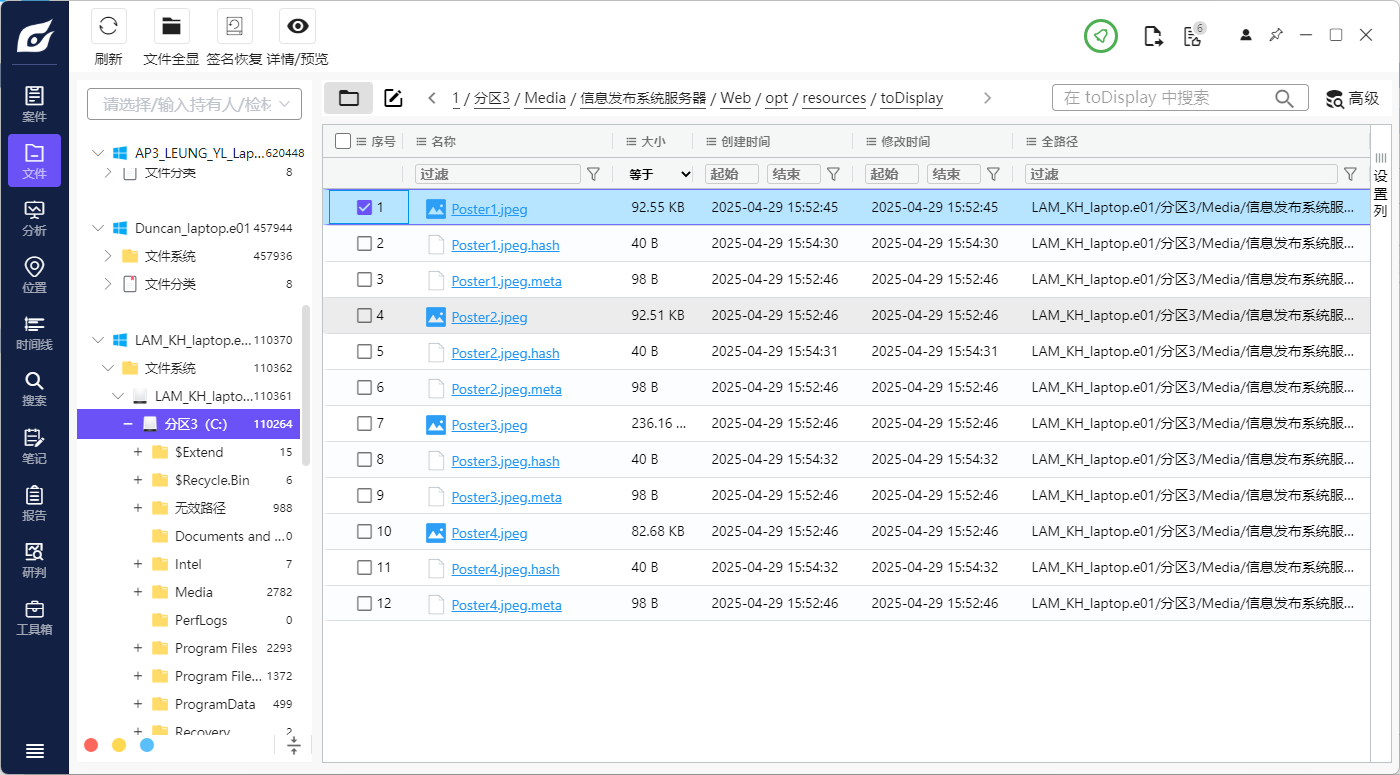This screenshot has width=1400, height=775.
Task: Select the red color tag dot
Action: coord(91,745)
